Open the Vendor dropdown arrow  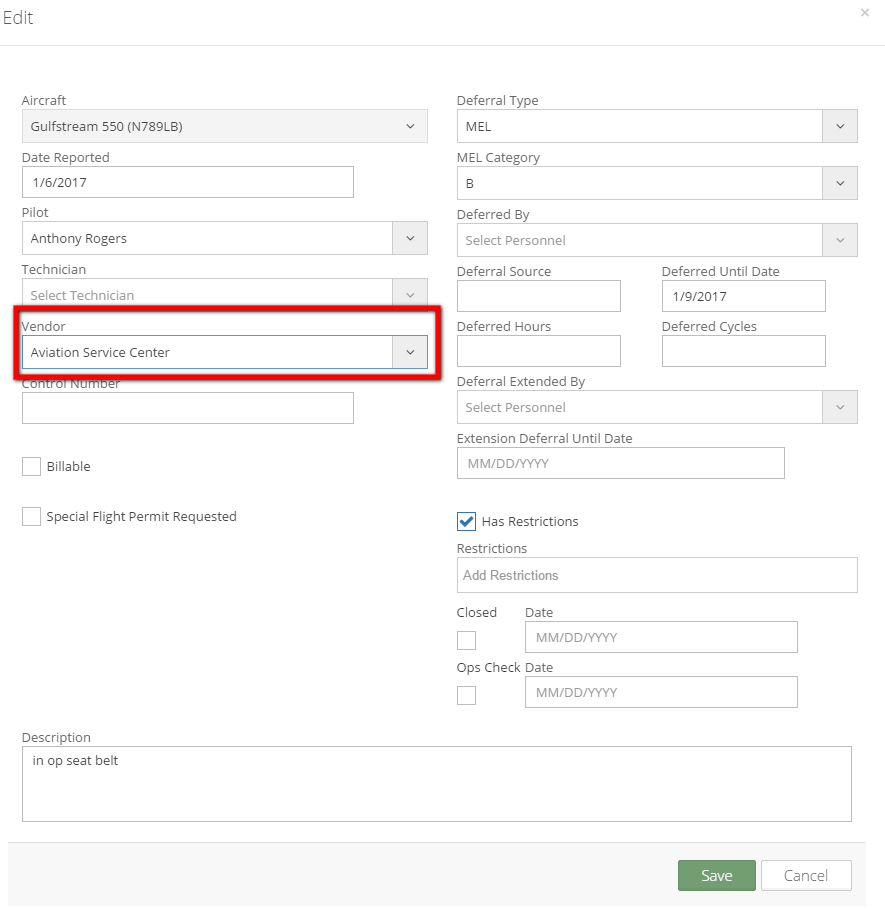pos(410,352)
